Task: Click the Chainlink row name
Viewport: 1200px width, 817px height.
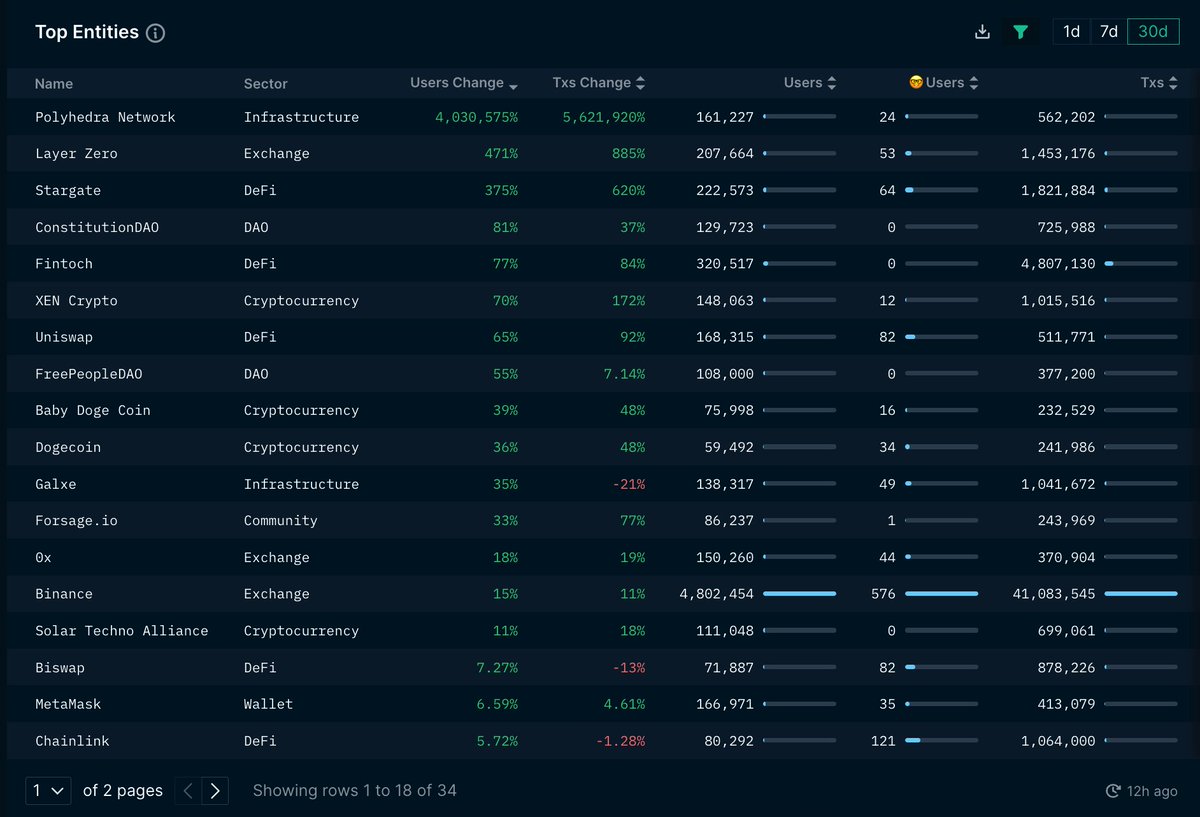Action: point(72,741)
